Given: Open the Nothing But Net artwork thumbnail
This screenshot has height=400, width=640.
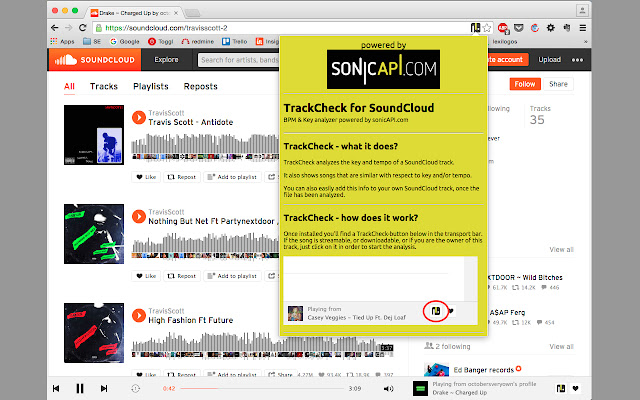Looking at the screenshot, I should [x=94, y=234].
